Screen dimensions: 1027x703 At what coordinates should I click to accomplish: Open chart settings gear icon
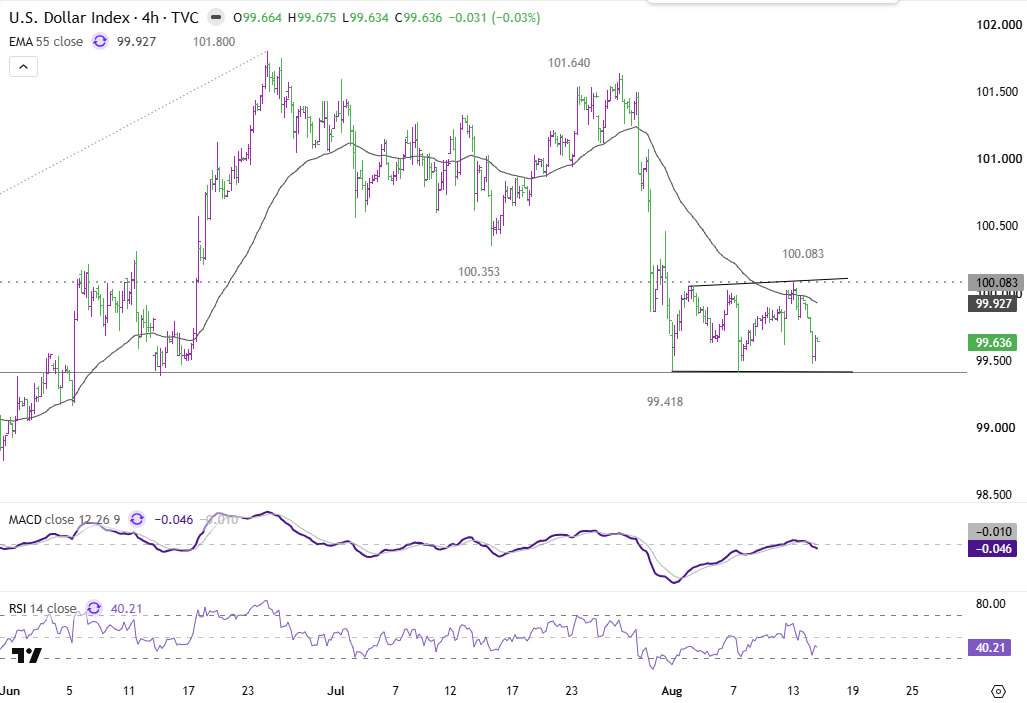pyautogui.click(x=998, y=691)
